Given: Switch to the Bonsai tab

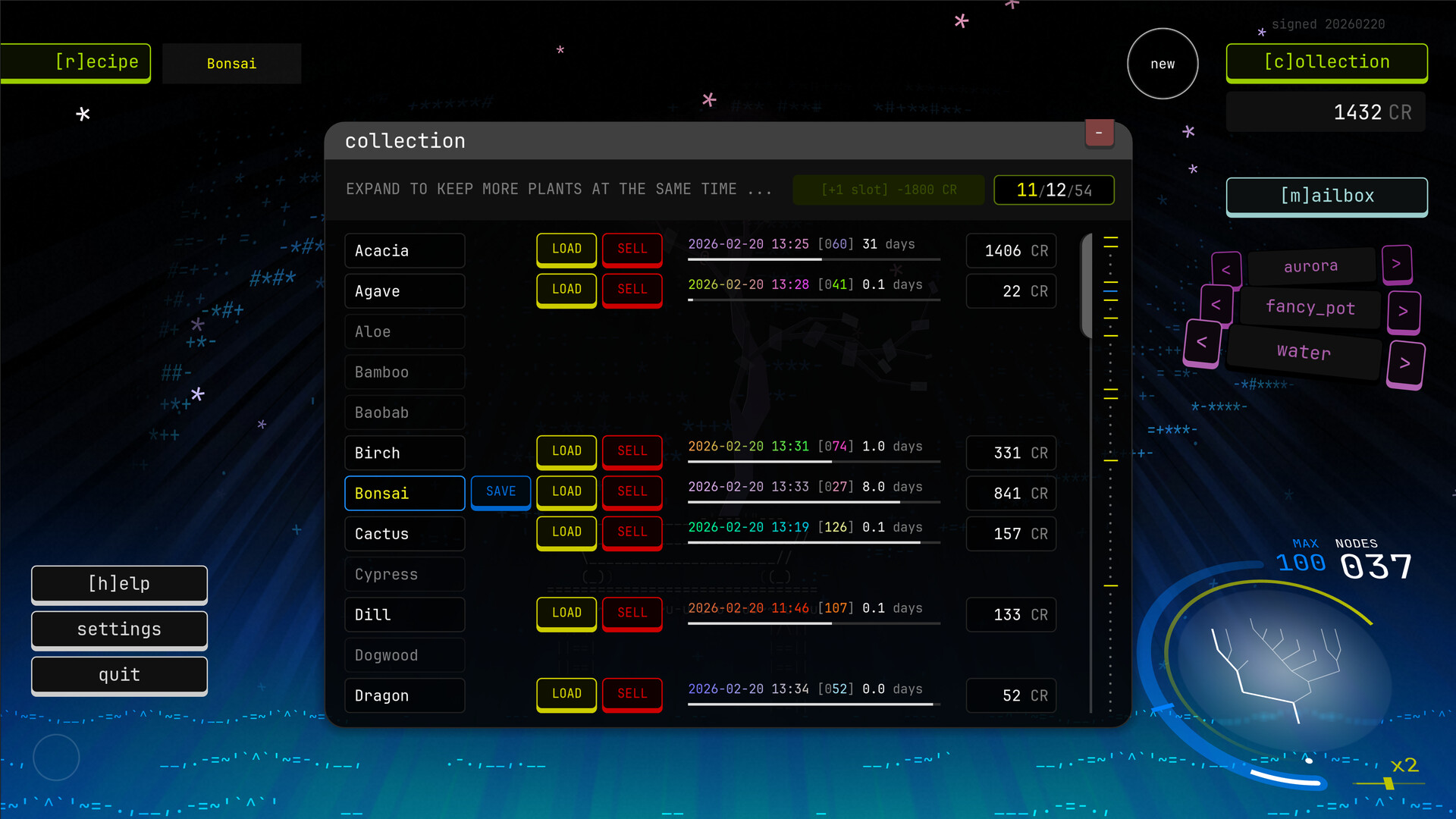Looking at the screenshot, I should pyautogui.click(x=231, y=64).
